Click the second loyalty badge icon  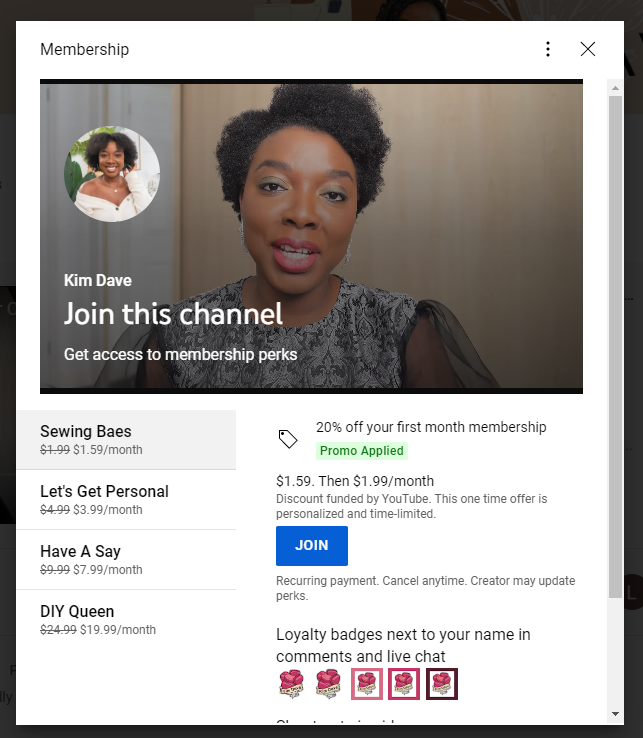click(328, 684)
